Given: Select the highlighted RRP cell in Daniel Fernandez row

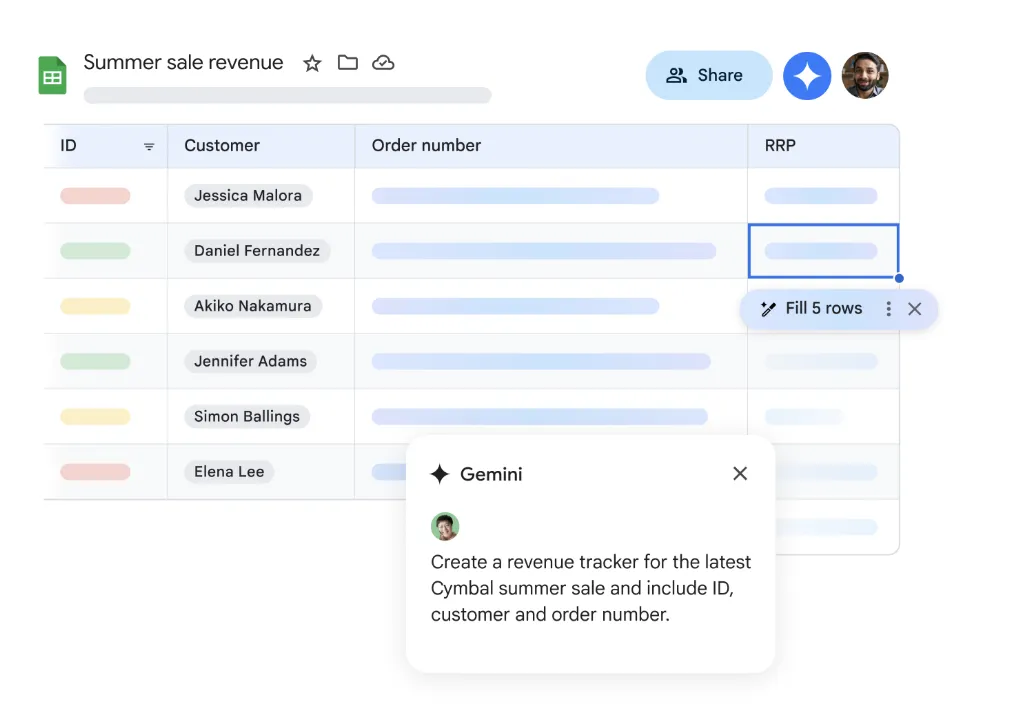Looking at the screenshot, I should (x=823, y=251).
